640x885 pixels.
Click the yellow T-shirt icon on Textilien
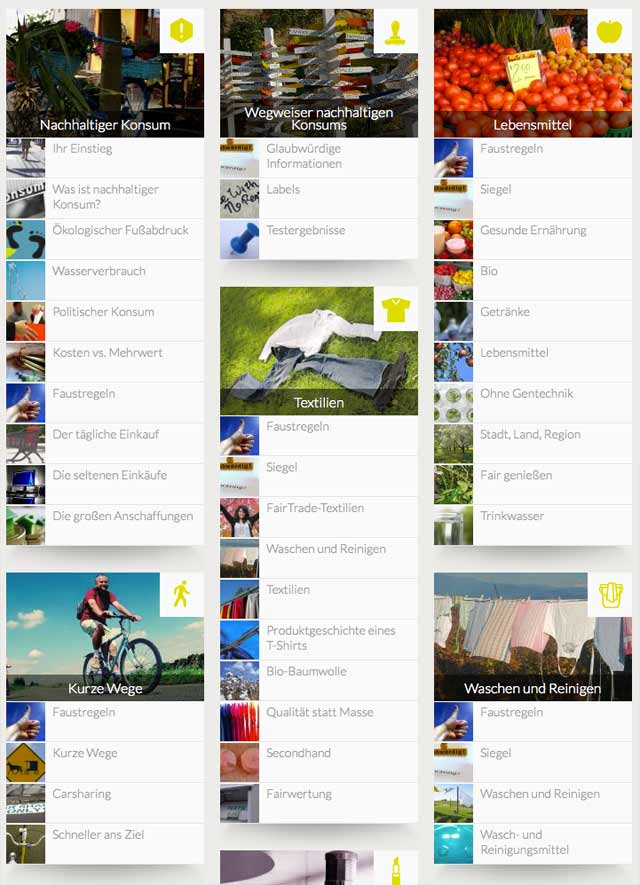(x=396, y=309)
